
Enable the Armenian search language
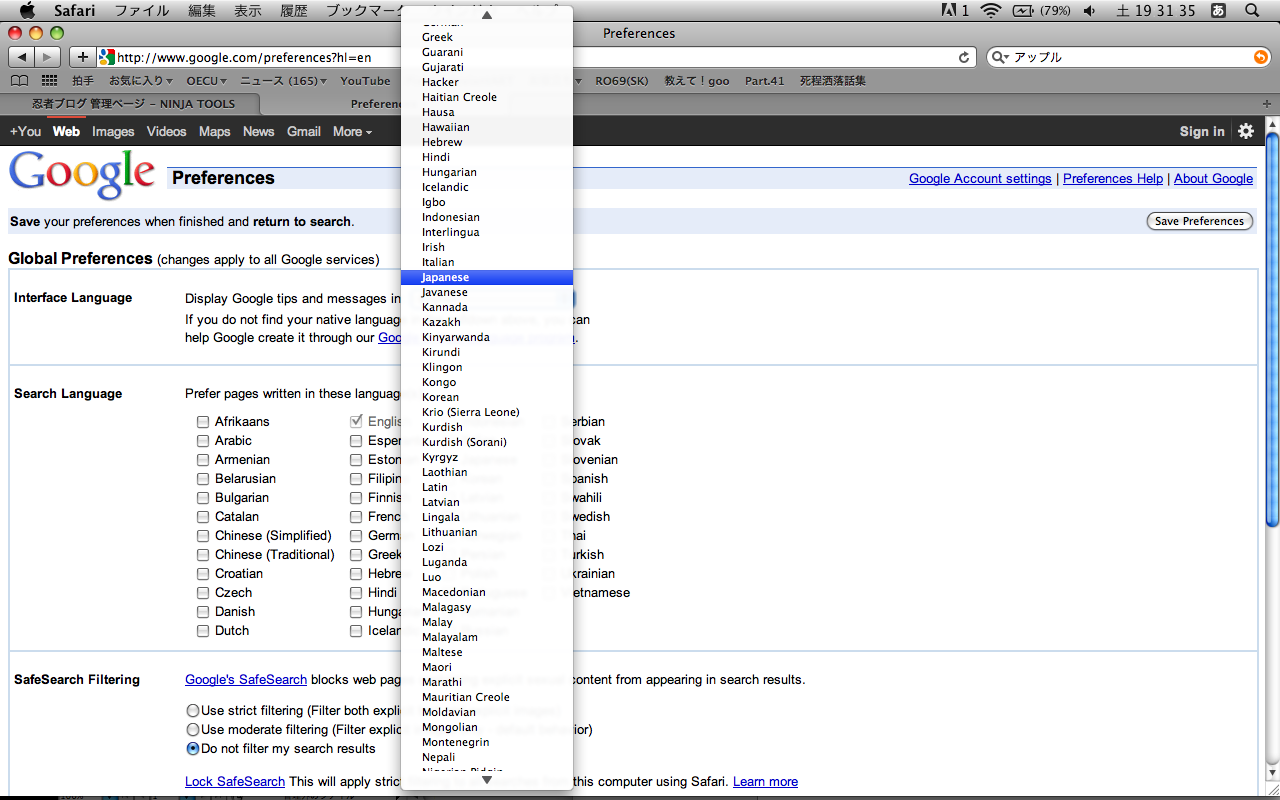coord(203,460)
